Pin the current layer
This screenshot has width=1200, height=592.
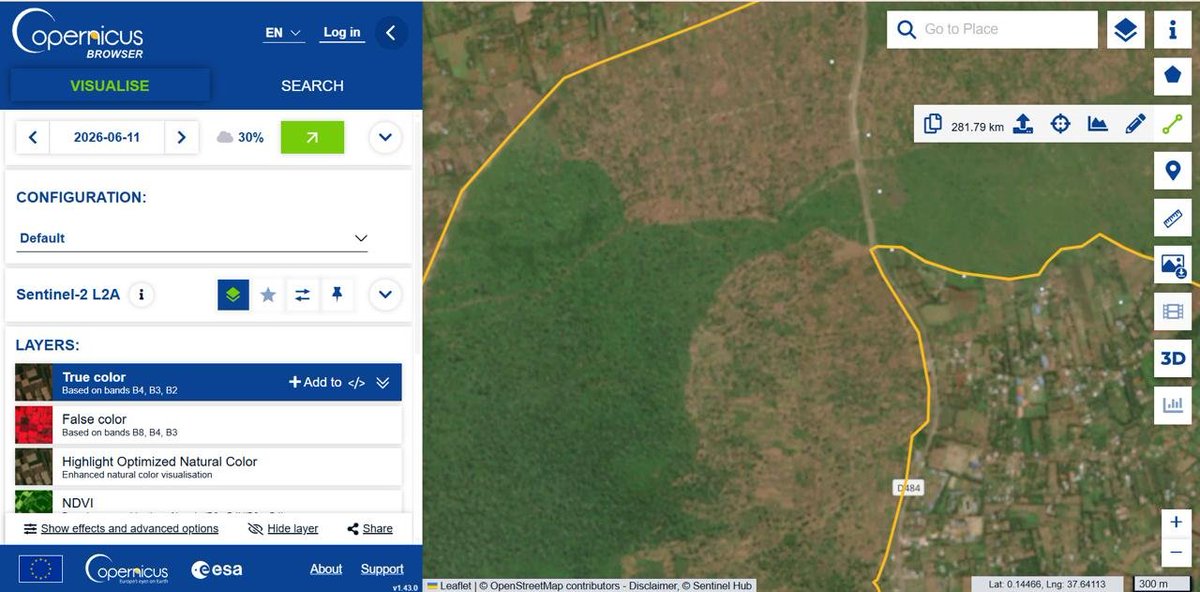pyautogui.click(x=337, y=295)
